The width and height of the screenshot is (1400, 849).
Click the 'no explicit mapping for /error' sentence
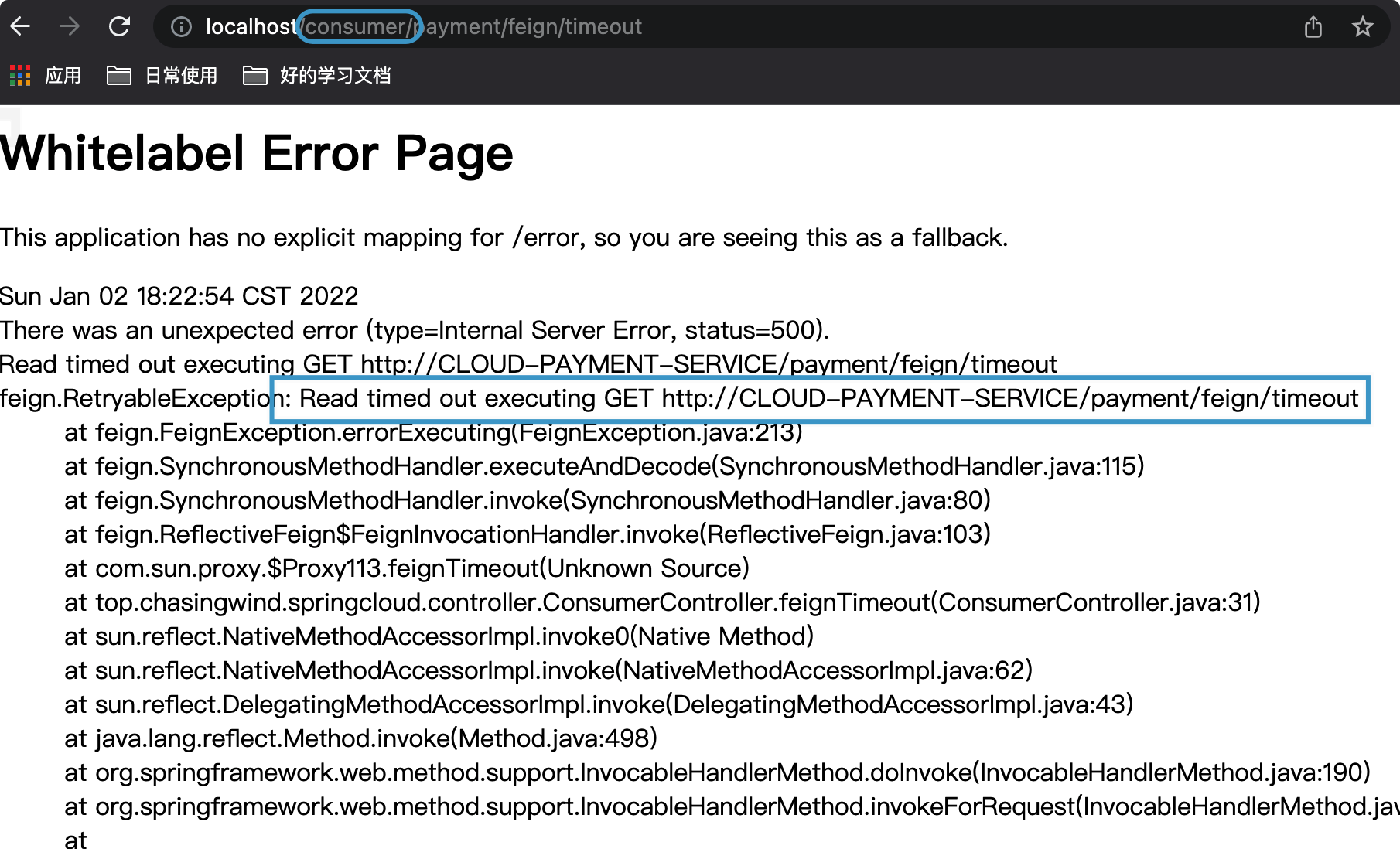[504, 237]
